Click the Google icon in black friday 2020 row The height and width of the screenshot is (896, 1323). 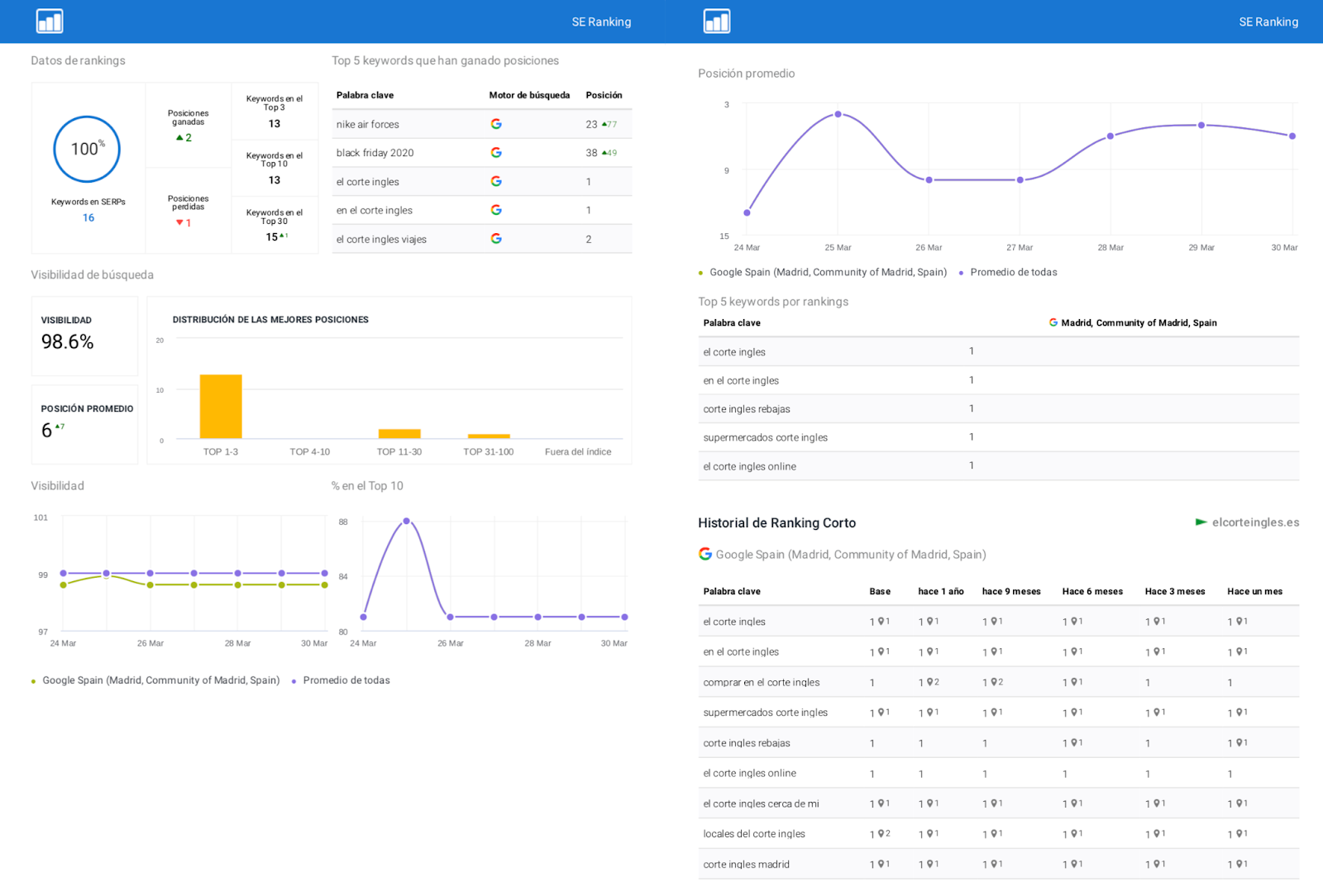click(x=496, y=152)
